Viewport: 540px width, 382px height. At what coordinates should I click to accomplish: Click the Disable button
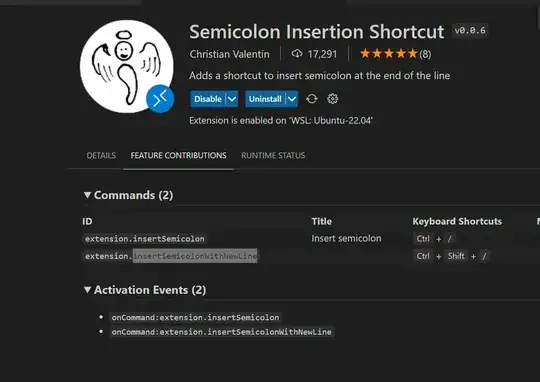click(208, 99)
